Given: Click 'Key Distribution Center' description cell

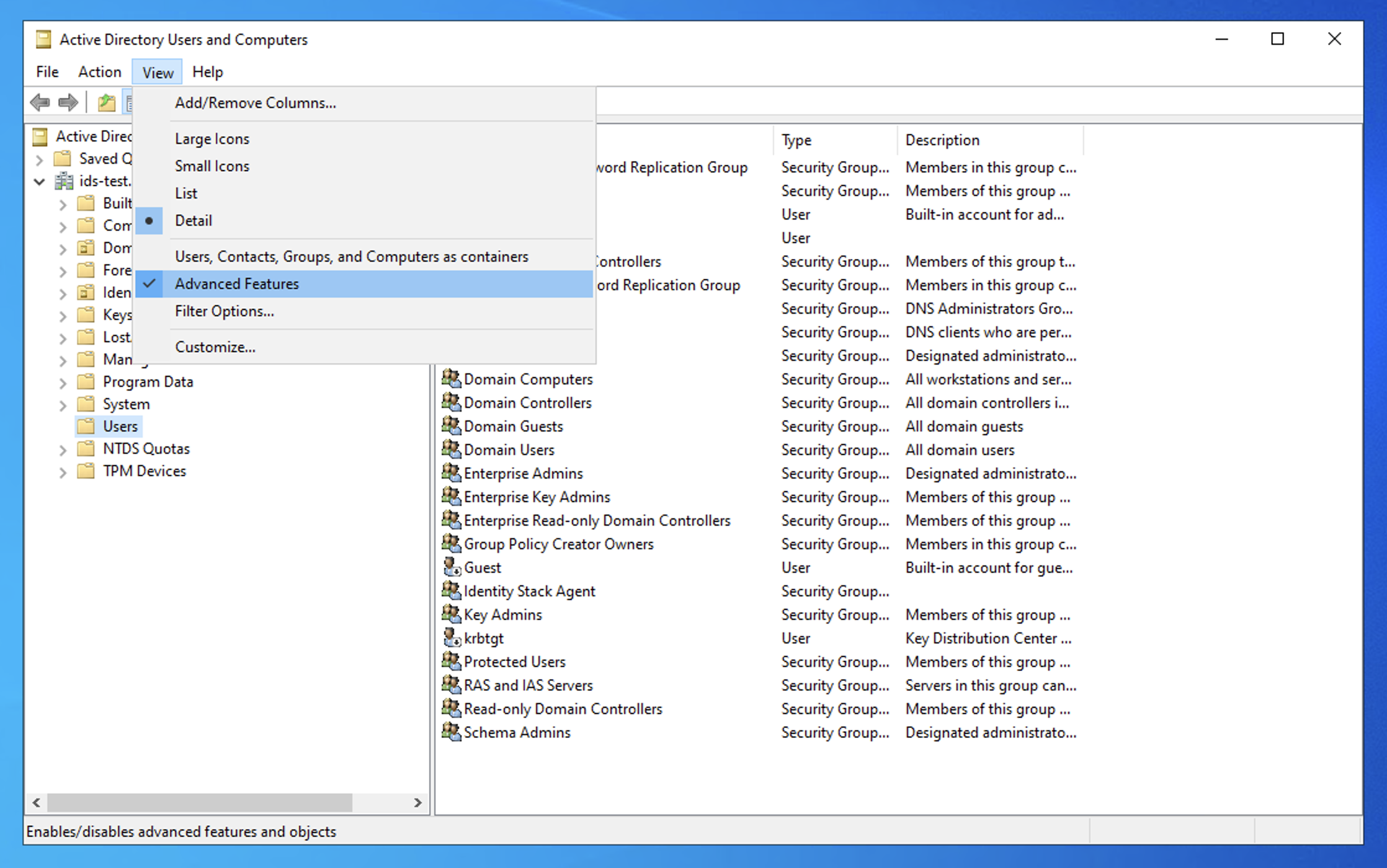Looking at the screenshot, I should coord(988,638).
